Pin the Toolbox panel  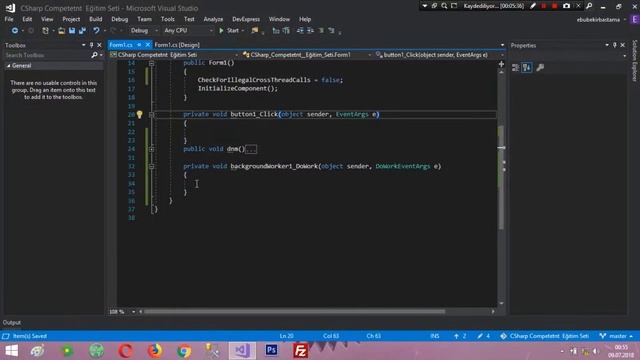tap(91, 45)
